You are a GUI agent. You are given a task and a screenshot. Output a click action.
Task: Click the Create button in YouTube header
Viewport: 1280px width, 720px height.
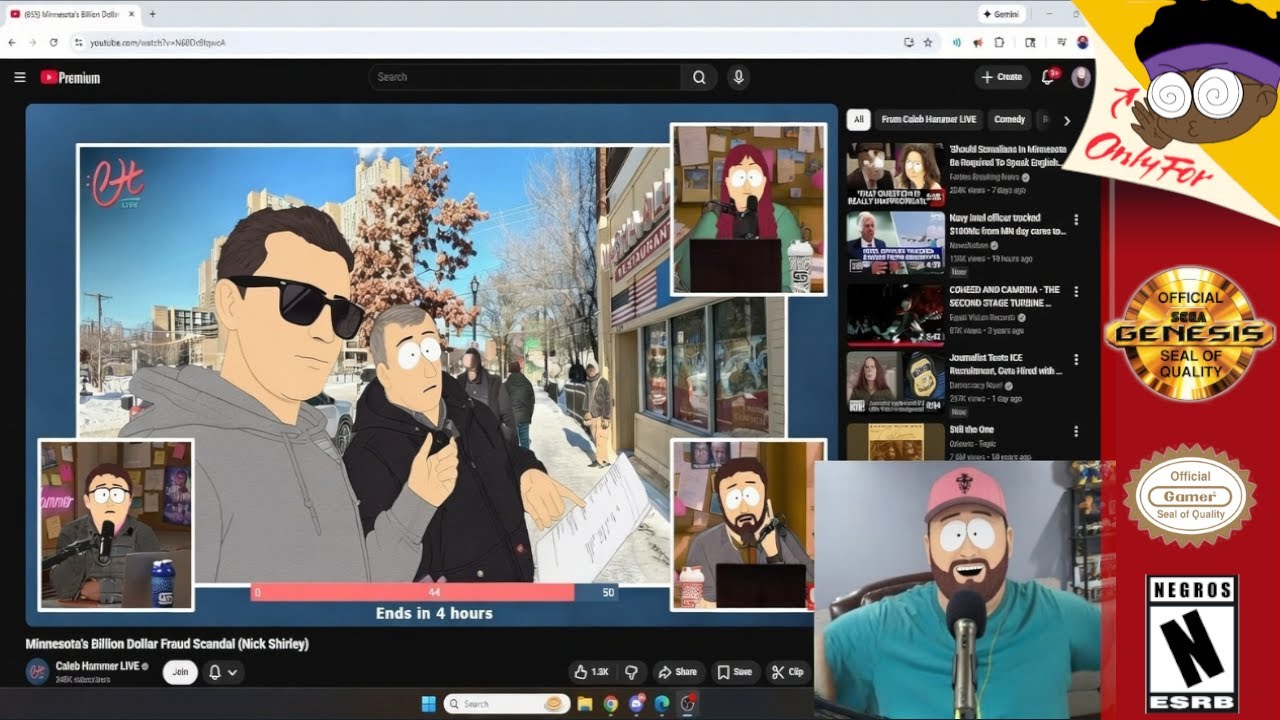click(1002, 77)
